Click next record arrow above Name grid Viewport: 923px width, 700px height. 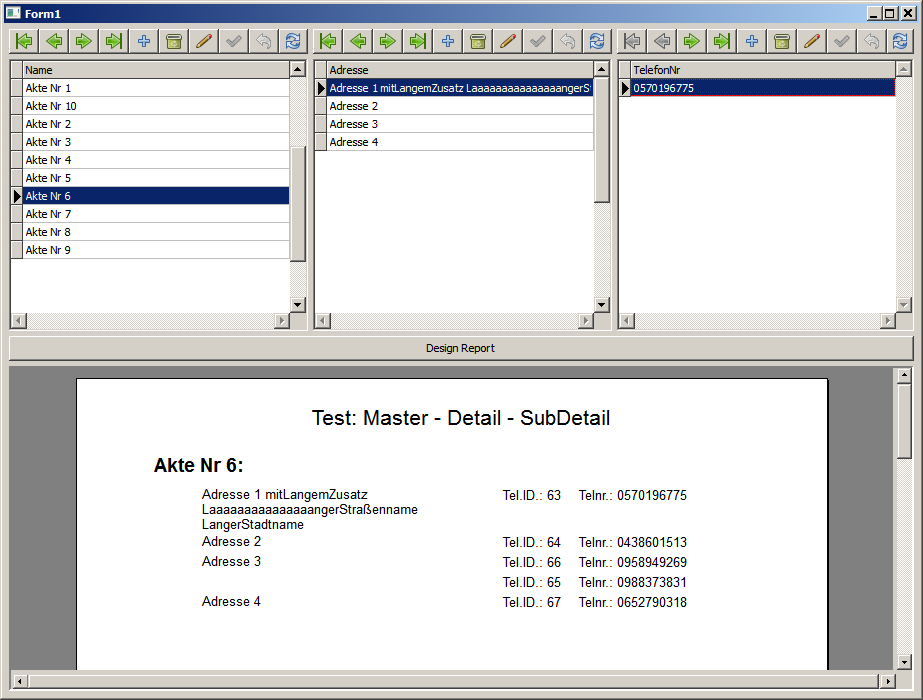pyautogui.click(x=84, y=41)
